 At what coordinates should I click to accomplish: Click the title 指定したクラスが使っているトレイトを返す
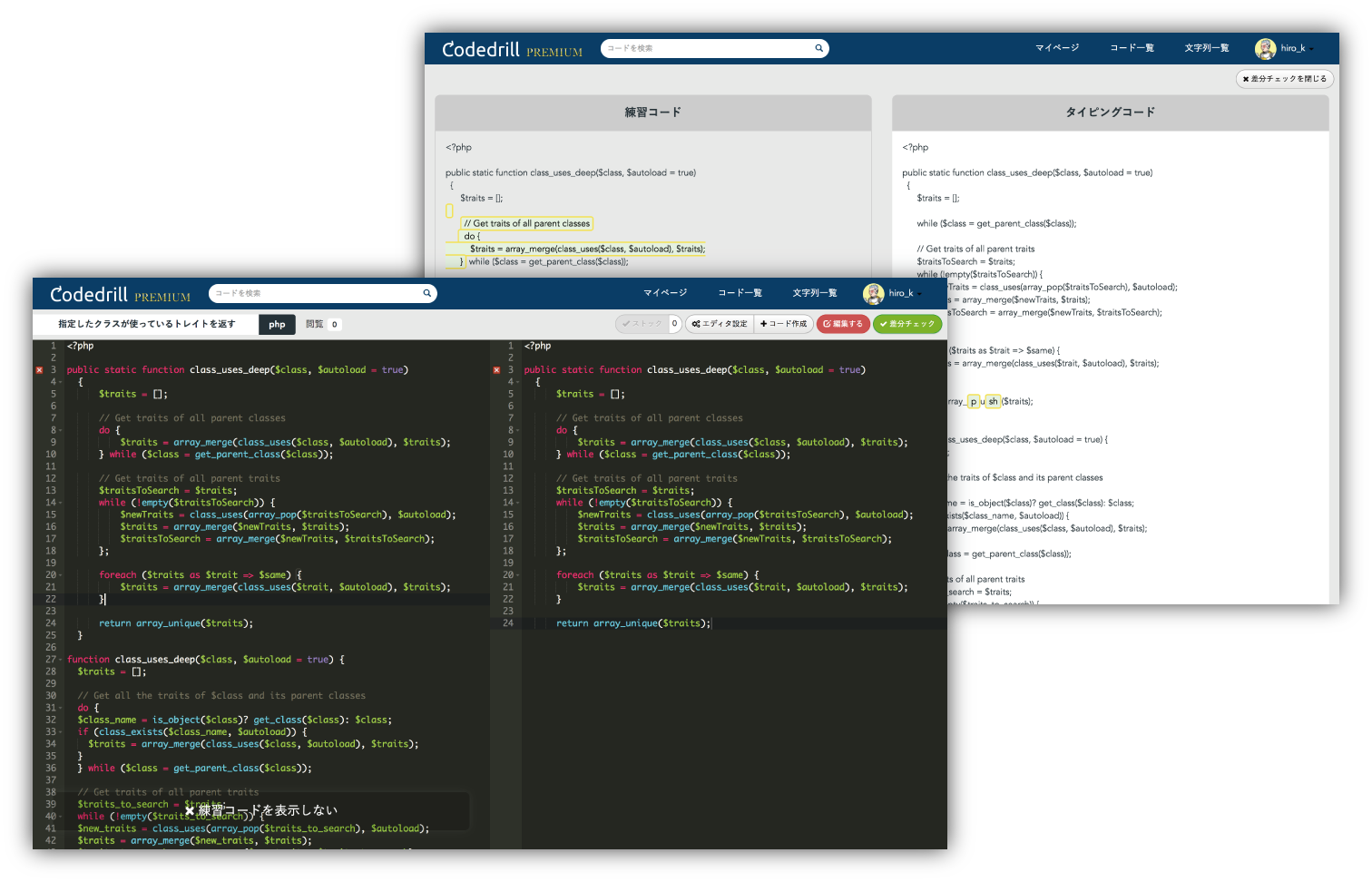[147, 324]
